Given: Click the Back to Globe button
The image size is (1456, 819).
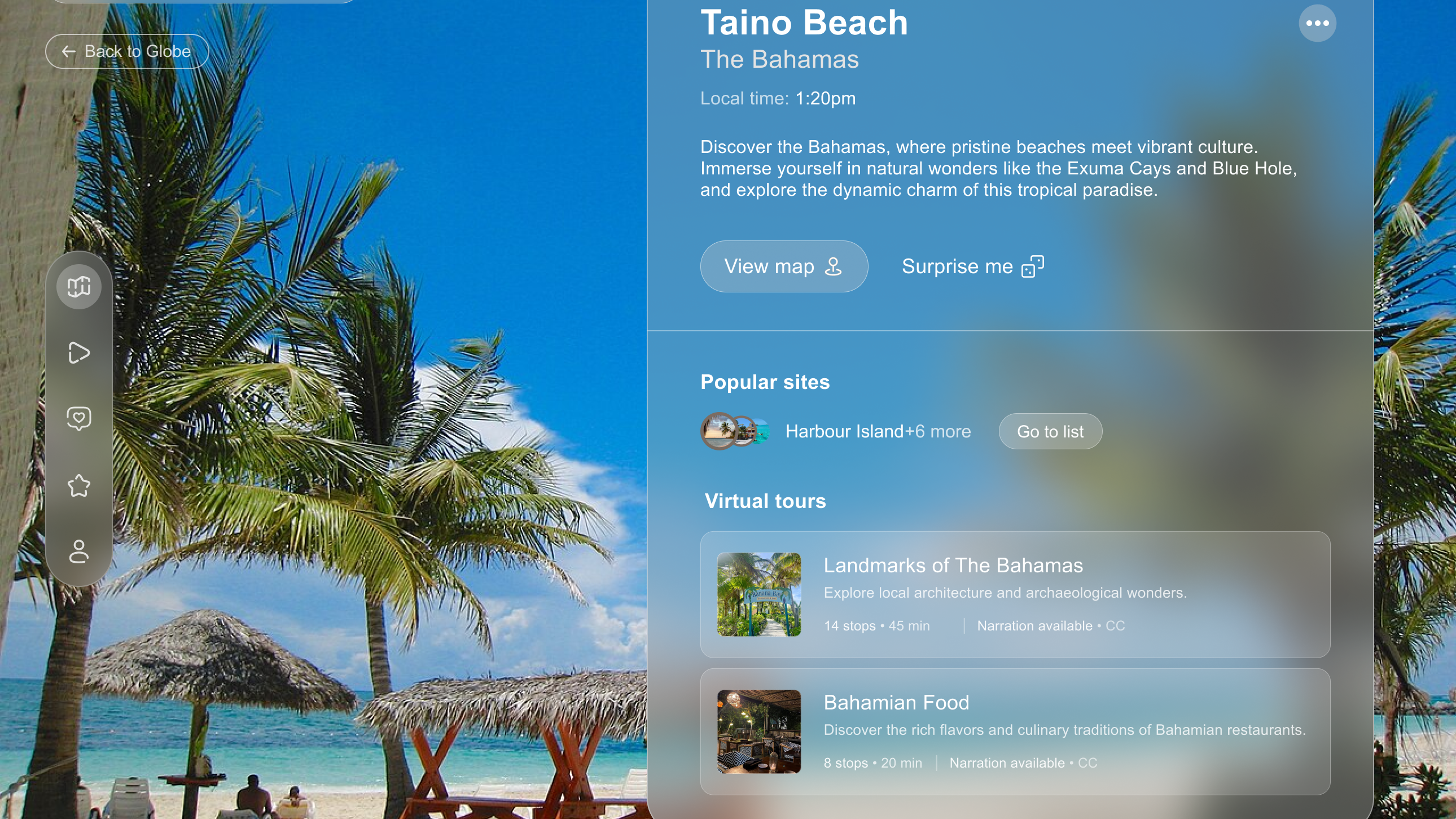Looking at the screenshot, I should (127, 51).
